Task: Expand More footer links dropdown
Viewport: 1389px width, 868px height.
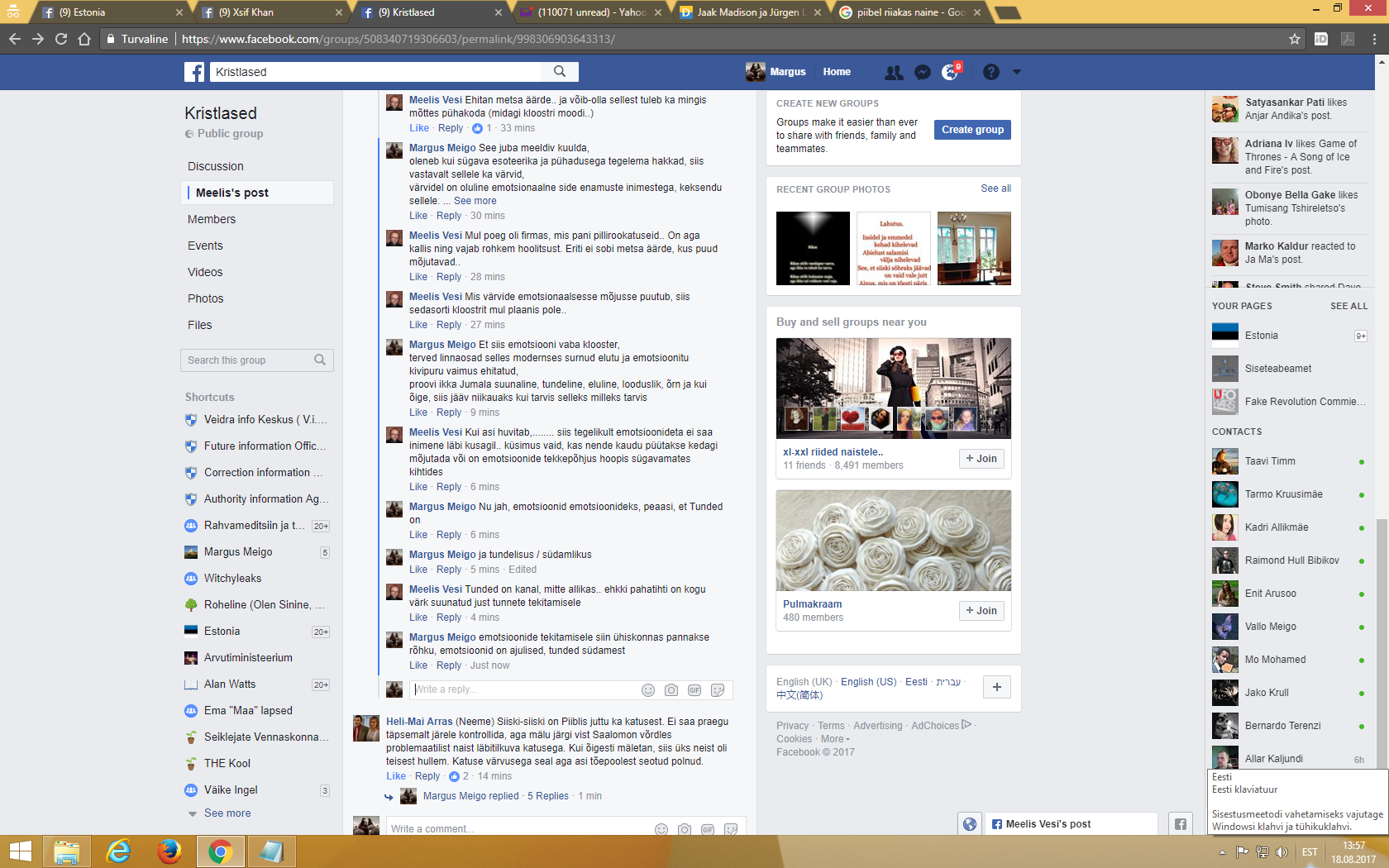Action: click(x=834, y=739)
